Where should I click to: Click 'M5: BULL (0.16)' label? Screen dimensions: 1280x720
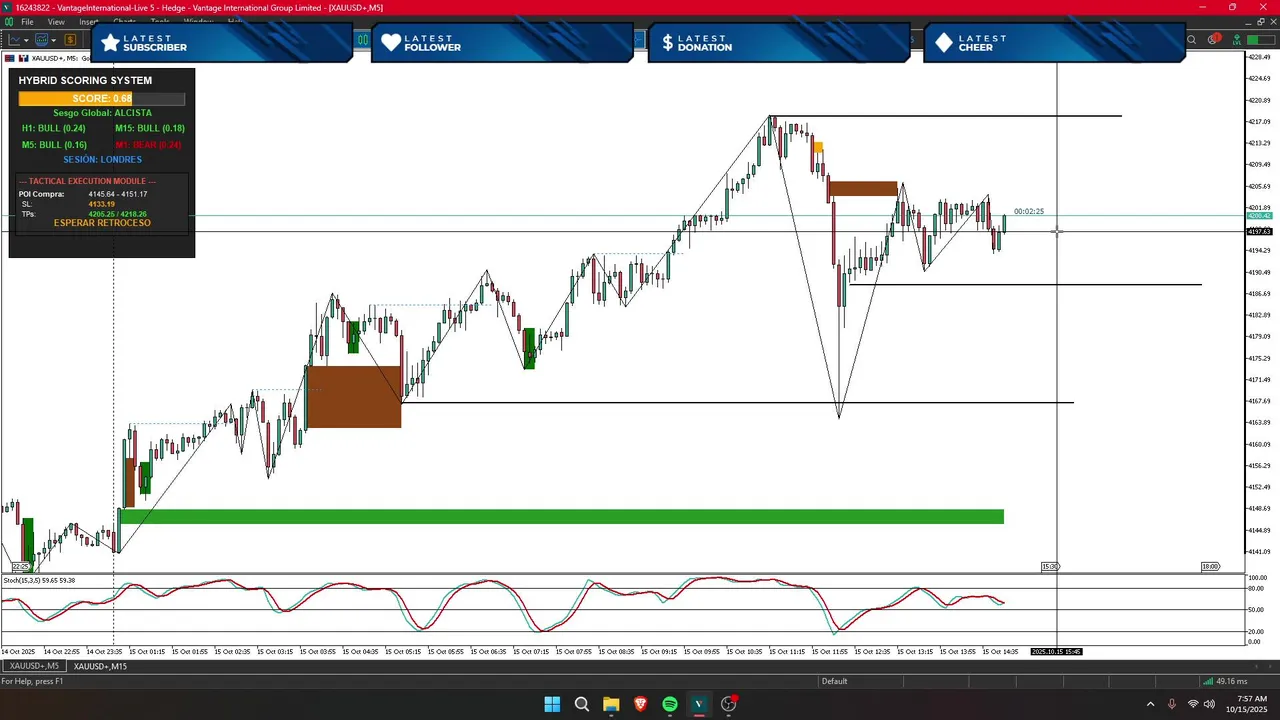(x=54, y=145)
